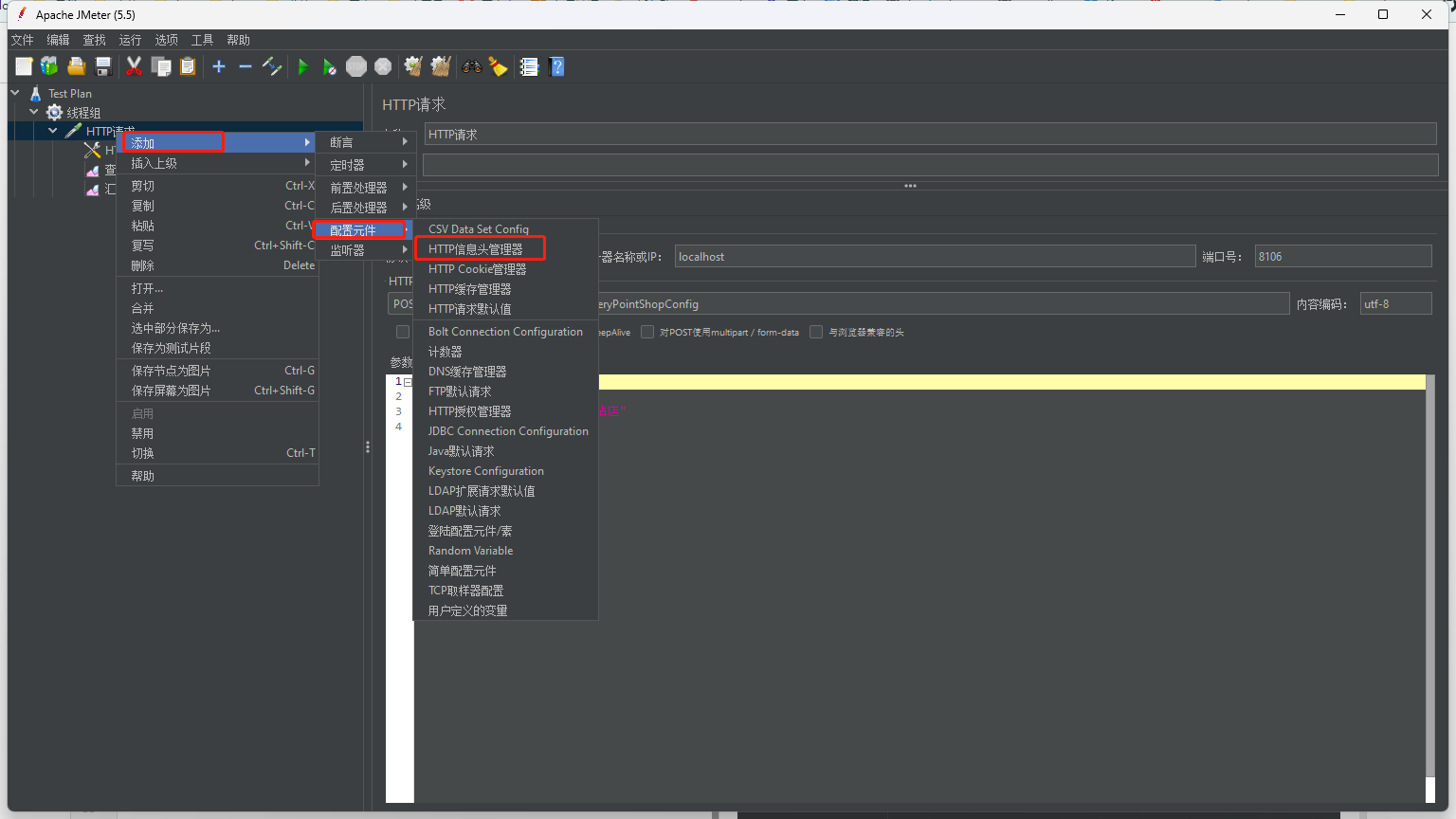Open the 后置处理器 submenu
The width and height of the screenshot is (1456, 819).
tap(365, 208)
